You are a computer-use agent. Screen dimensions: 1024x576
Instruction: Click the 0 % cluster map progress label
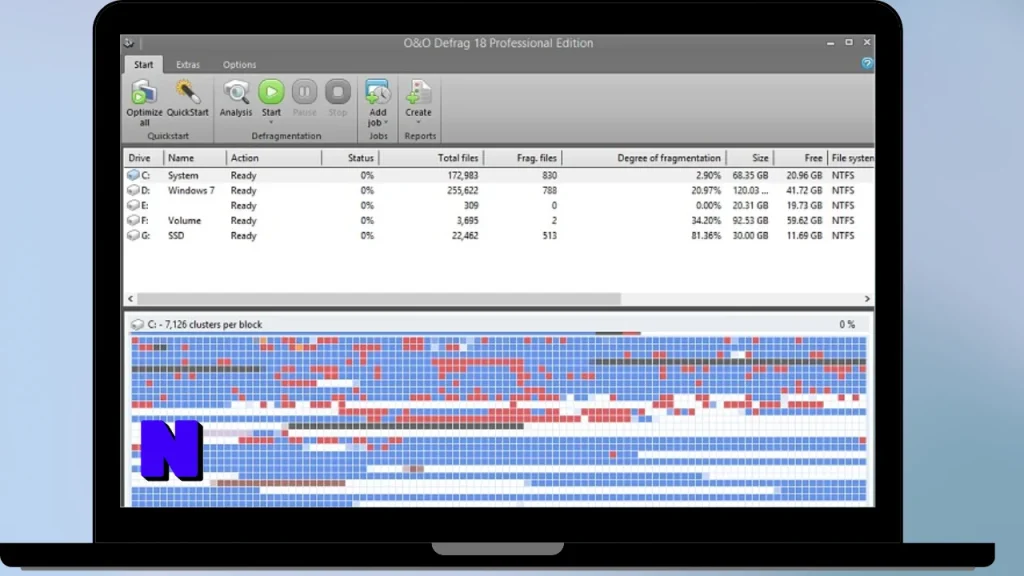click(847, 325)
